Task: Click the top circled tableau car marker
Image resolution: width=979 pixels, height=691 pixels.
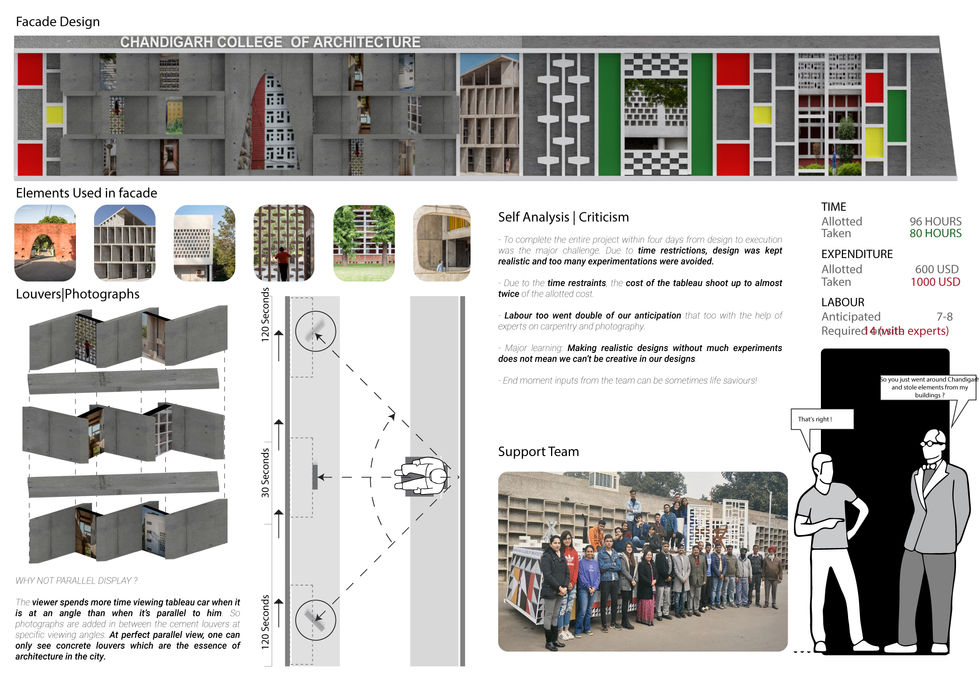Action: 315,331
